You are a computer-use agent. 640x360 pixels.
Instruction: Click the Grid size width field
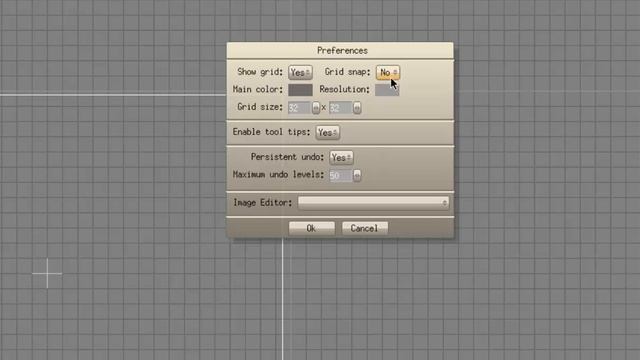[x=300, y=108]
